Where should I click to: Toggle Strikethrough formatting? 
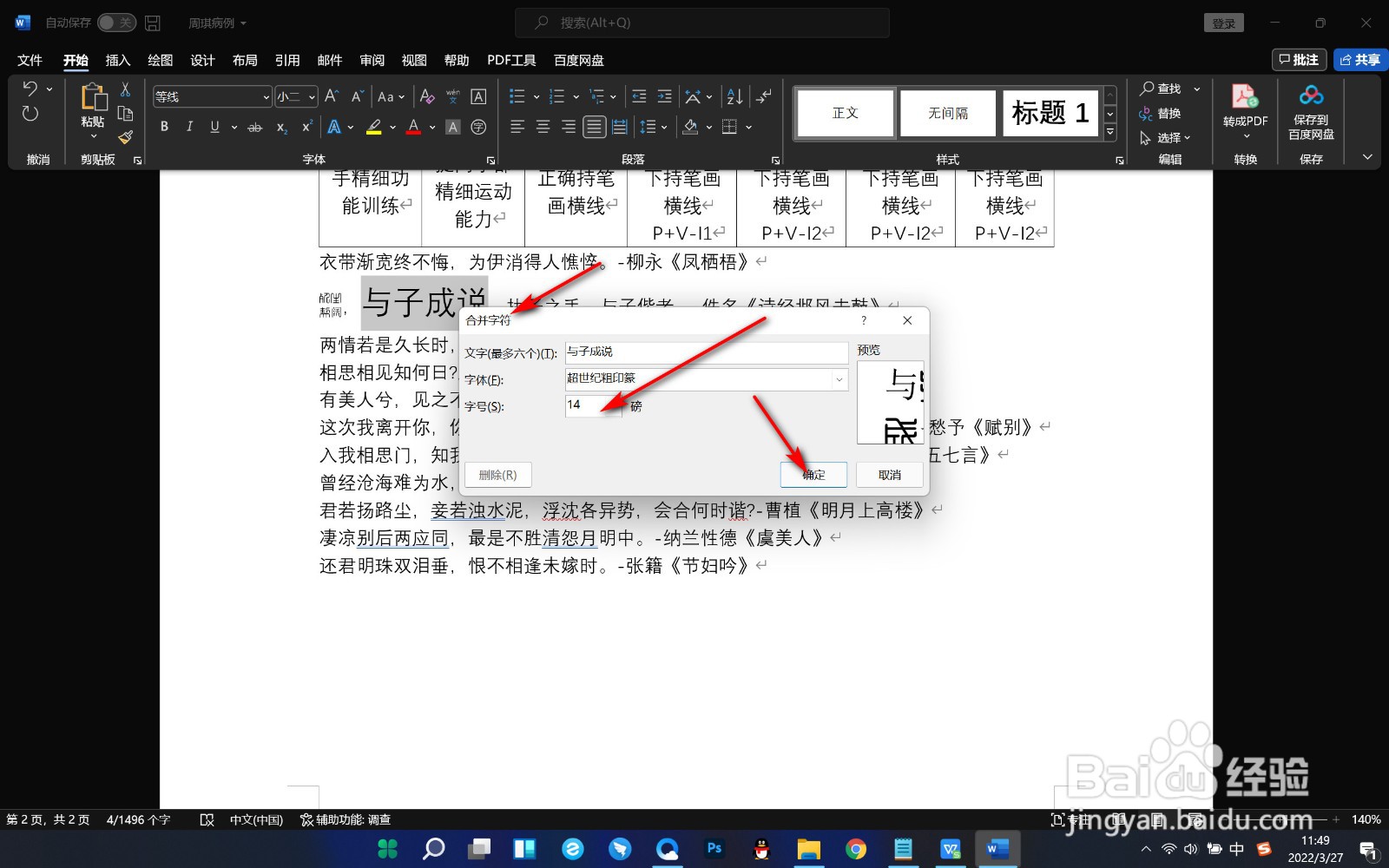(x=254, y=127)
